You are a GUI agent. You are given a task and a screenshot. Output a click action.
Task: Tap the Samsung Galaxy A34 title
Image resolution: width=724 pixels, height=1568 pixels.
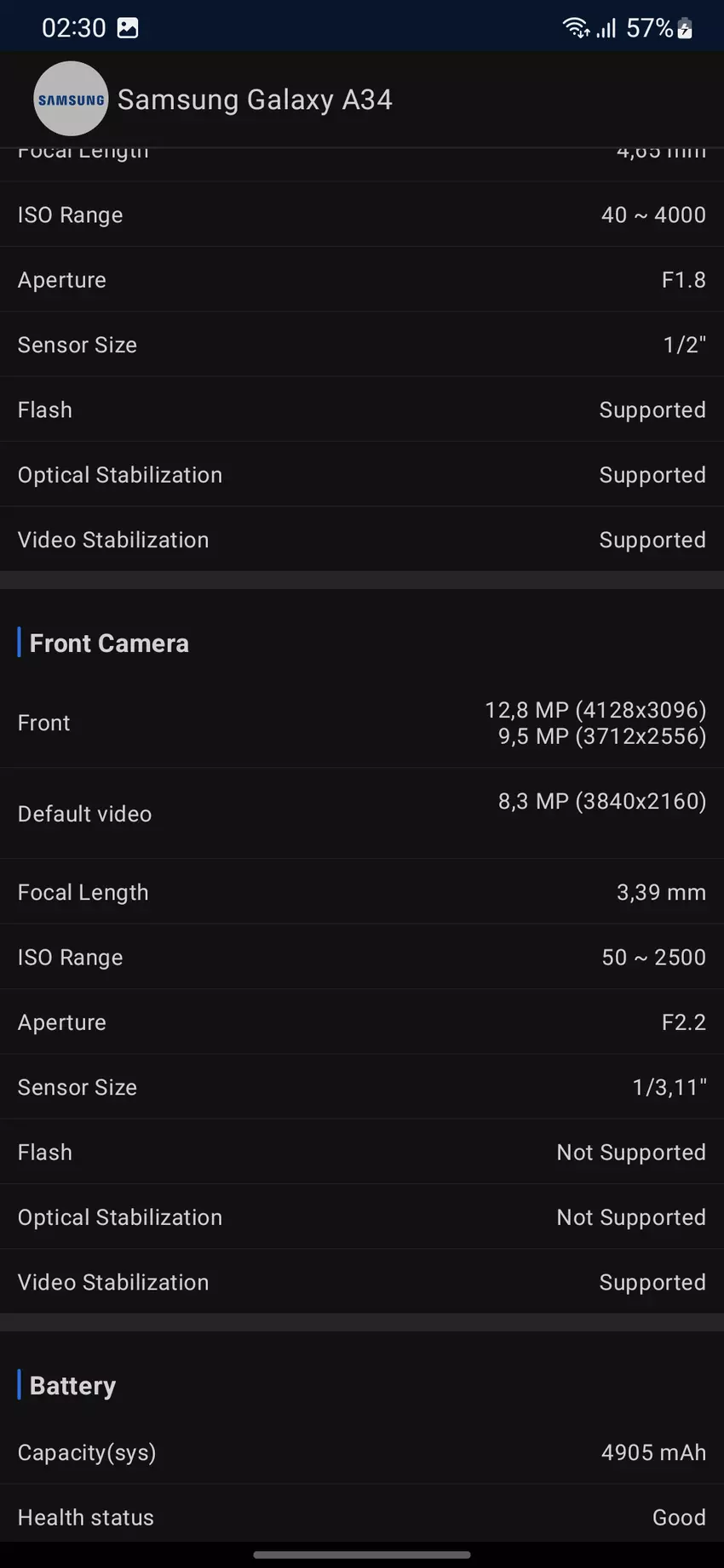[x=255, y=100]
